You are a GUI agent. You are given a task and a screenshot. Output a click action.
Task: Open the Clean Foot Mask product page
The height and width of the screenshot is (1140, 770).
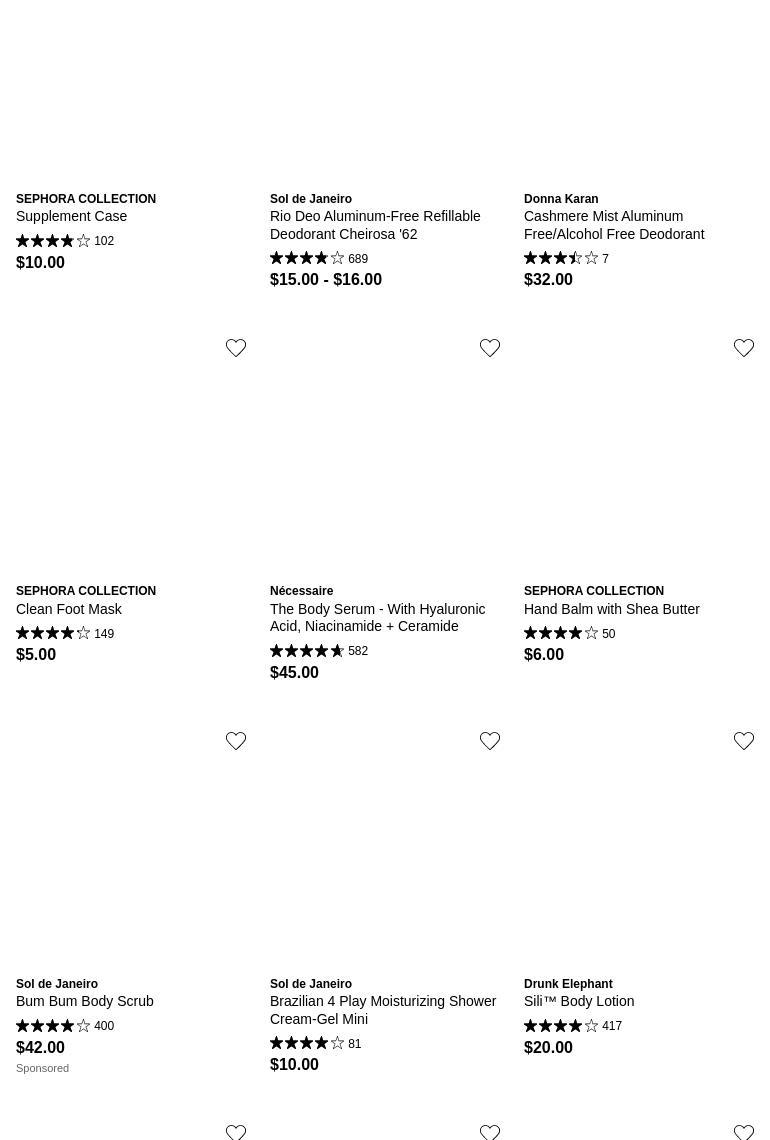tap(68, 609)
